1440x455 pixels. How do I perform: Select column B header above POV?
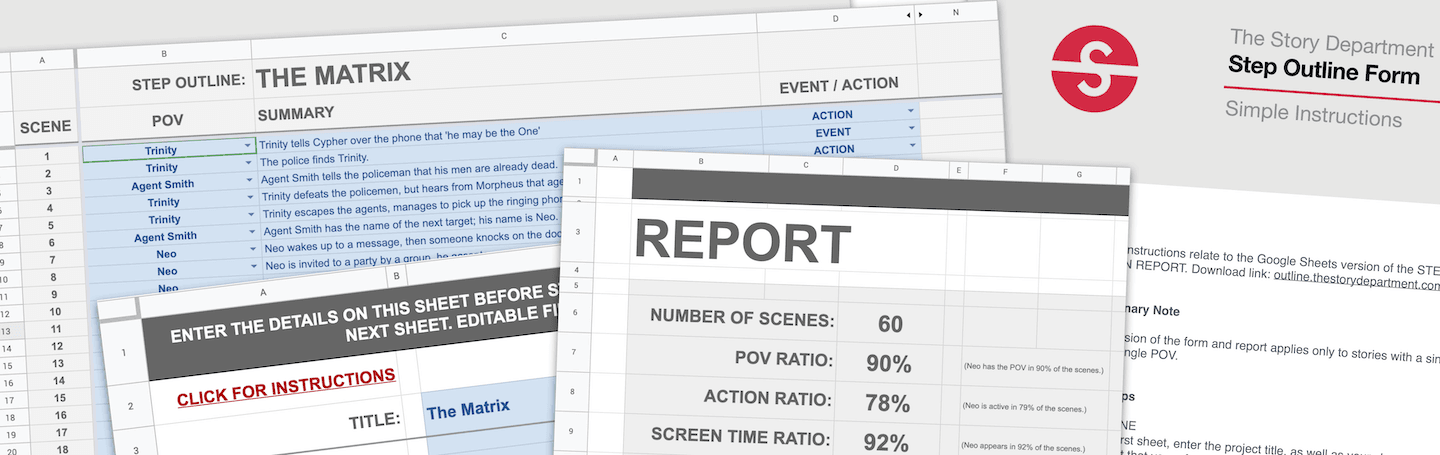tap(164, 52)
